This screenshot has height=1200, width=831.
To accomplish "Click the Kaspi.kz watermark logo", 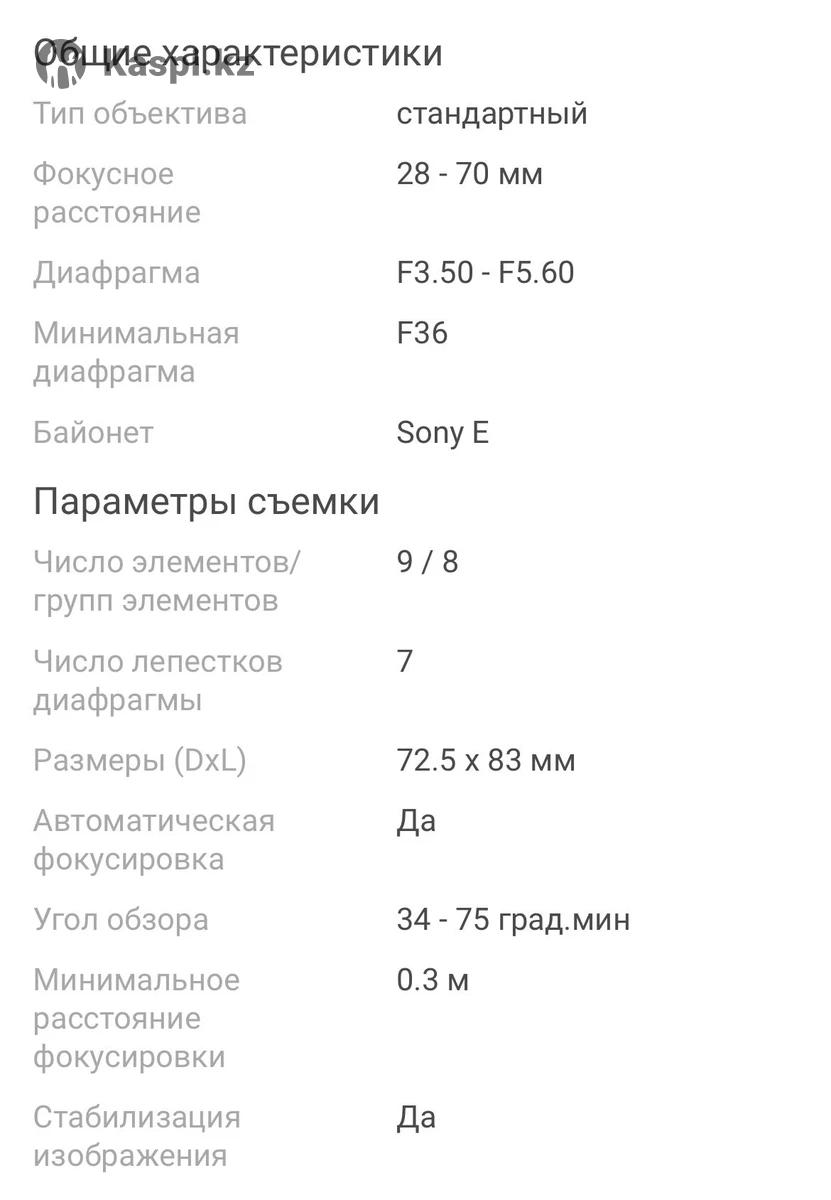I will point(145,66).
